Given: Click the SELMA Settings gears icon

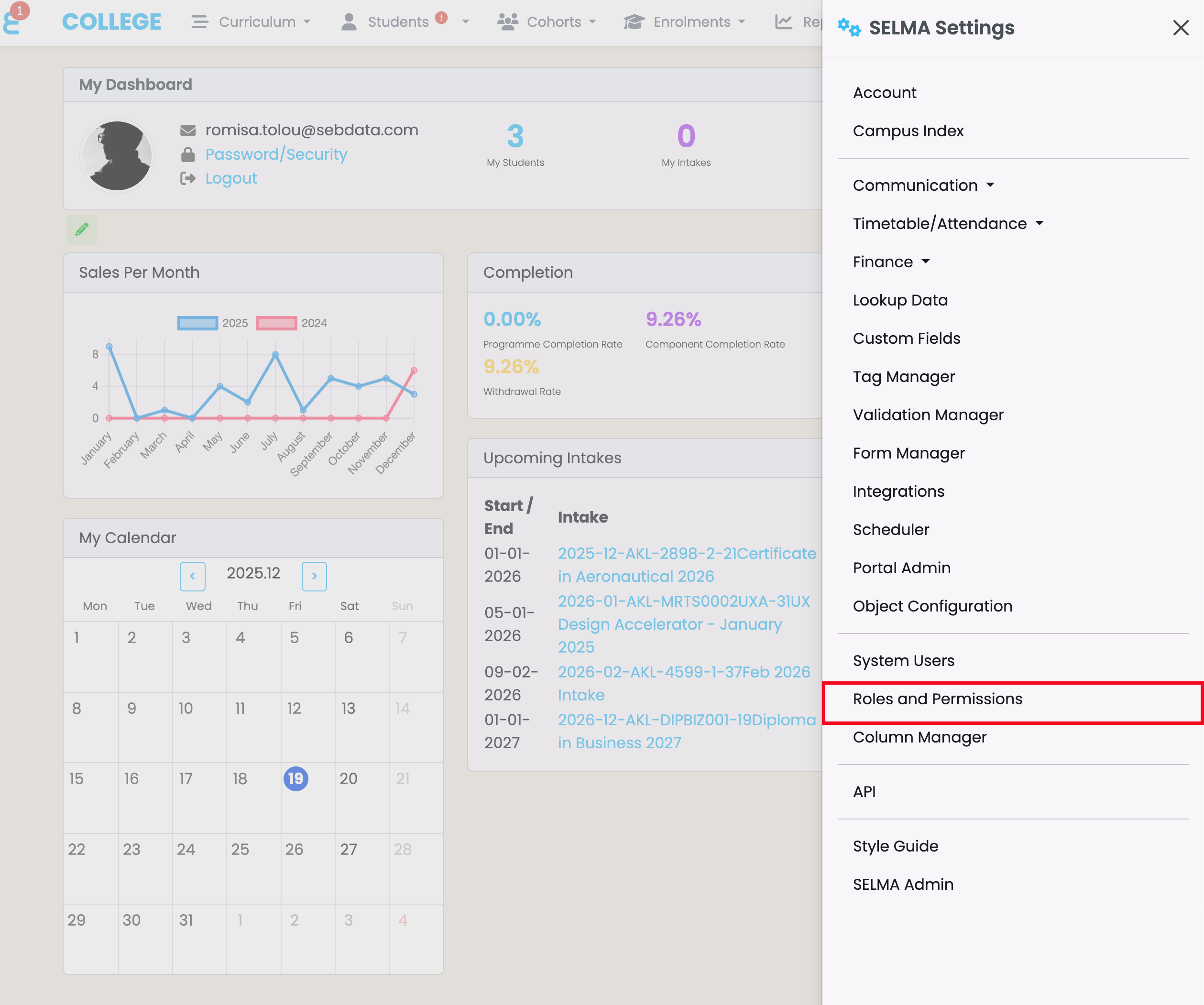Looking at the screenshot, I should click(849, 28).
